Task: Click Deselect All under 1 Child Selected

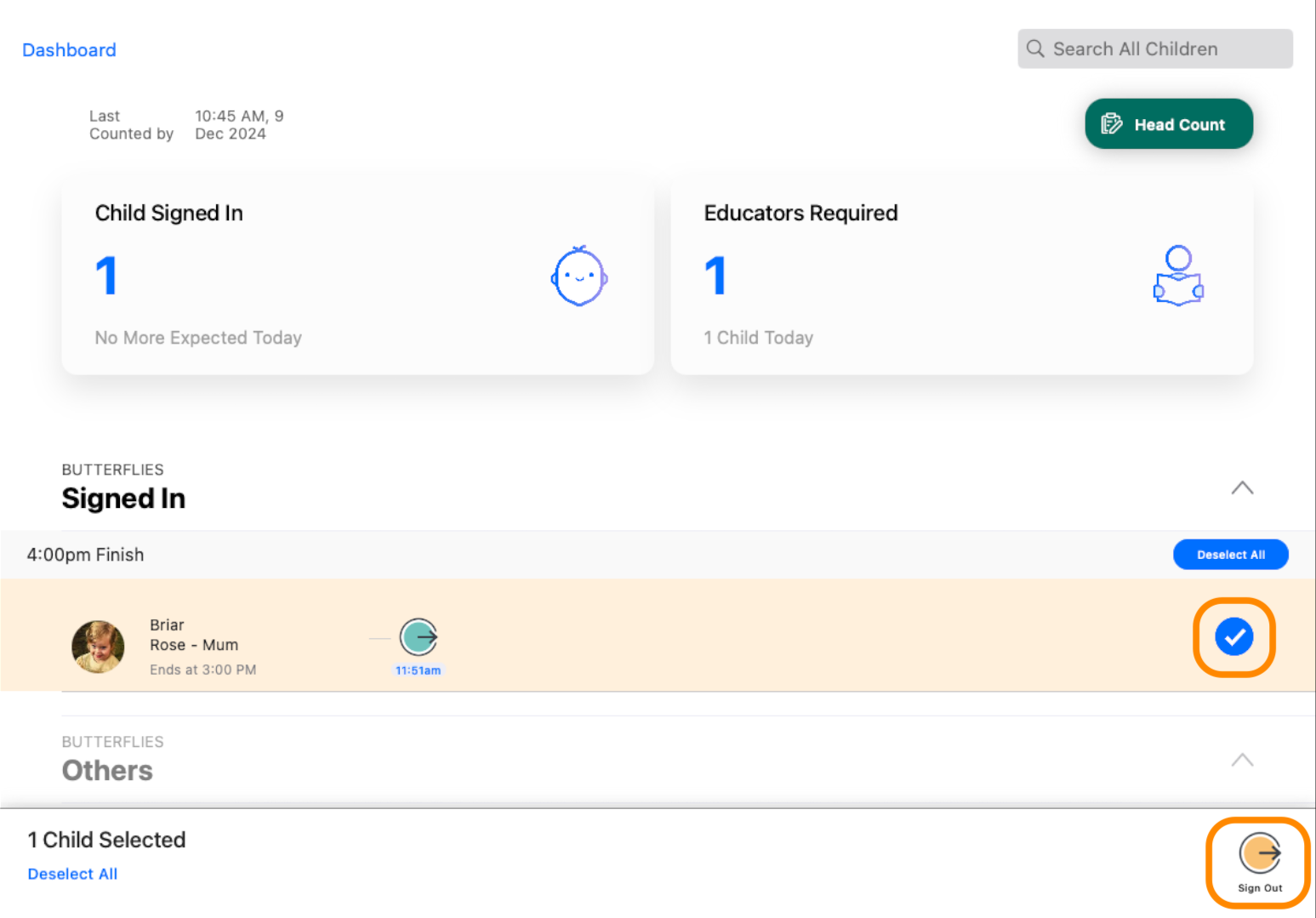Action: point(72,874)
